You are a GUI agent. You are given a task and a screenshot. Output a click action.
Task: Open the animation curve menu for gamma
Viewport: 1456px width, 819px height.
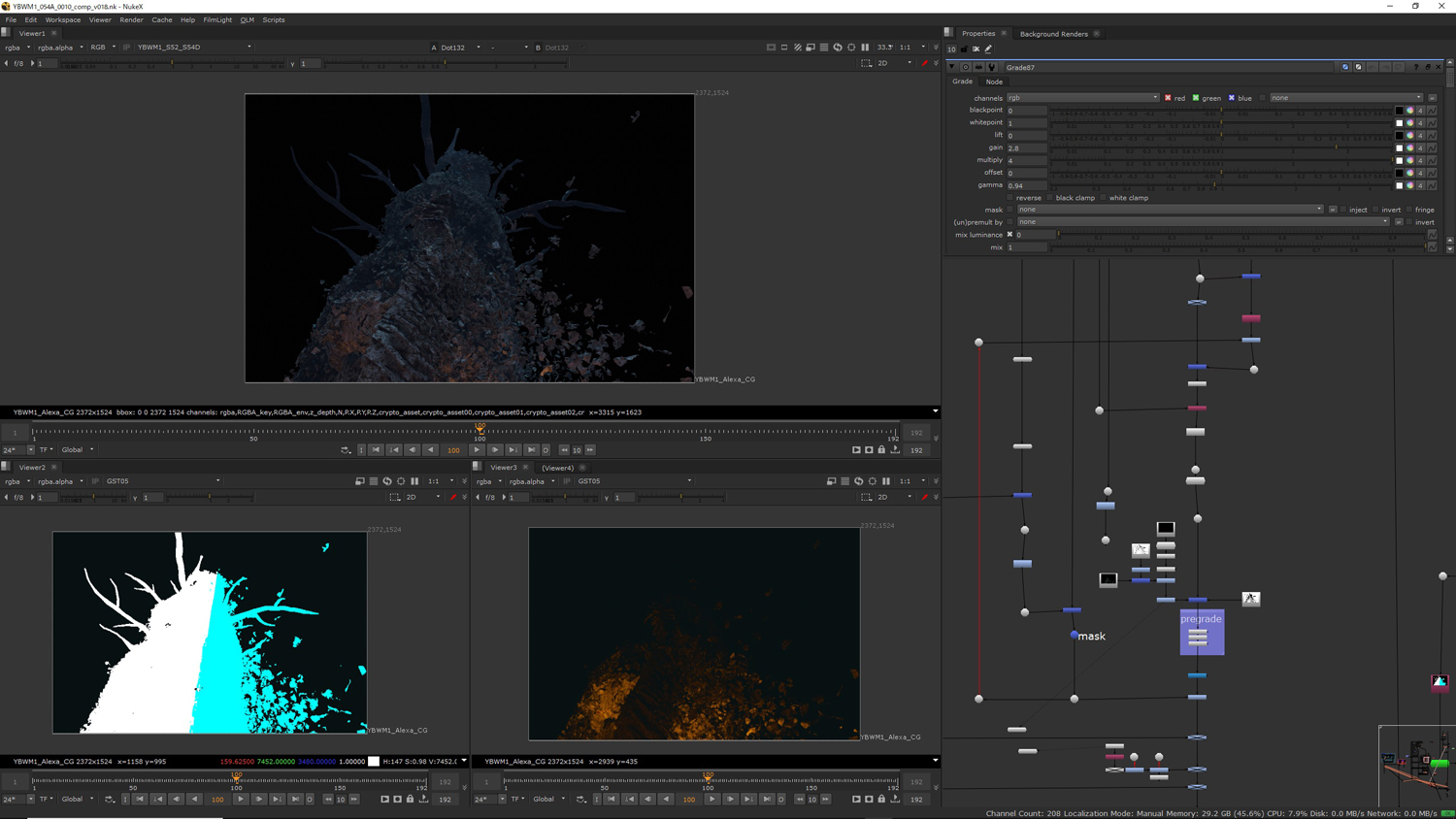pyautogui.click(x=1432, y=185)
